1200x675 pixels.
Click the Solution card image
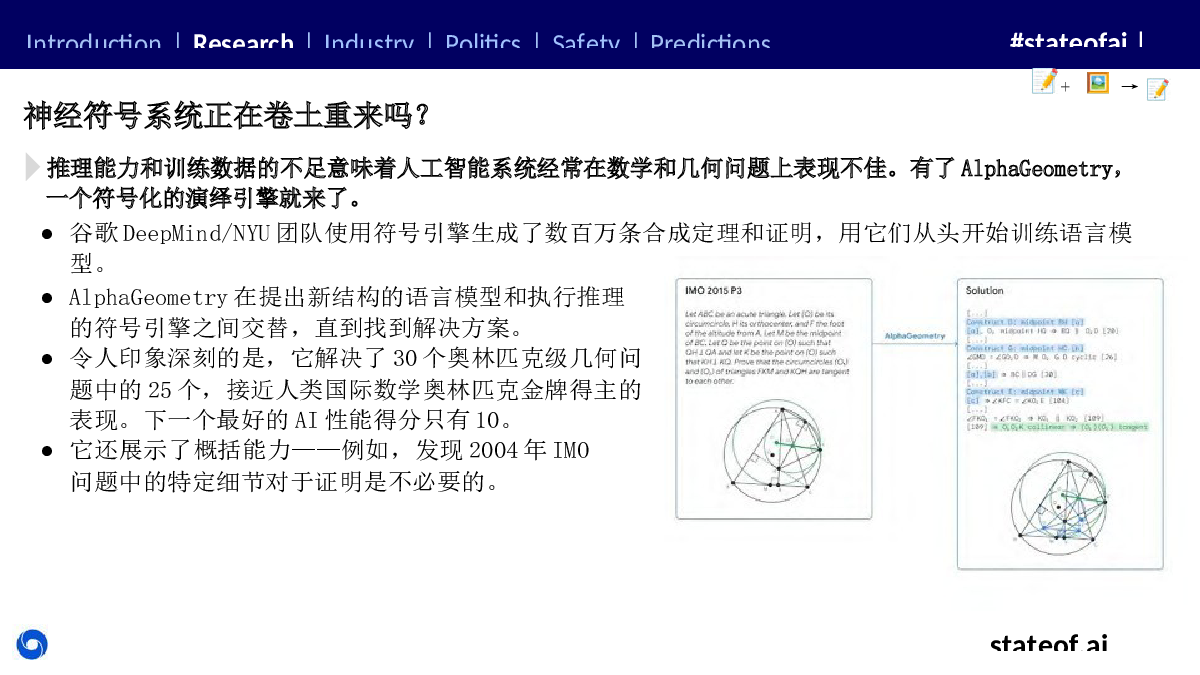(1060, 424)
